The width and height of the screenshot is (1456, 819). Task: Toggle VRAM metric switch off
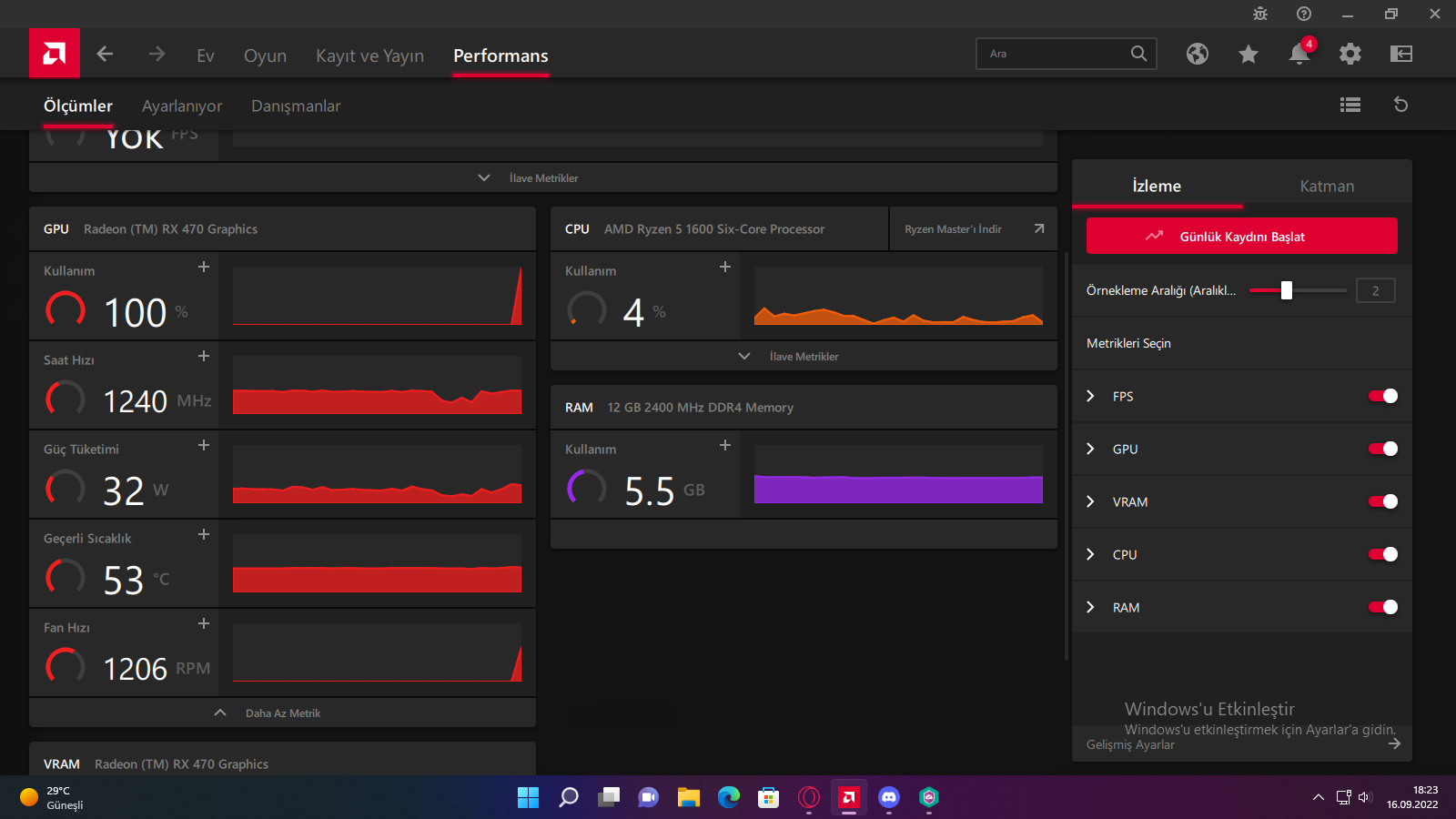click(1383, 501)
